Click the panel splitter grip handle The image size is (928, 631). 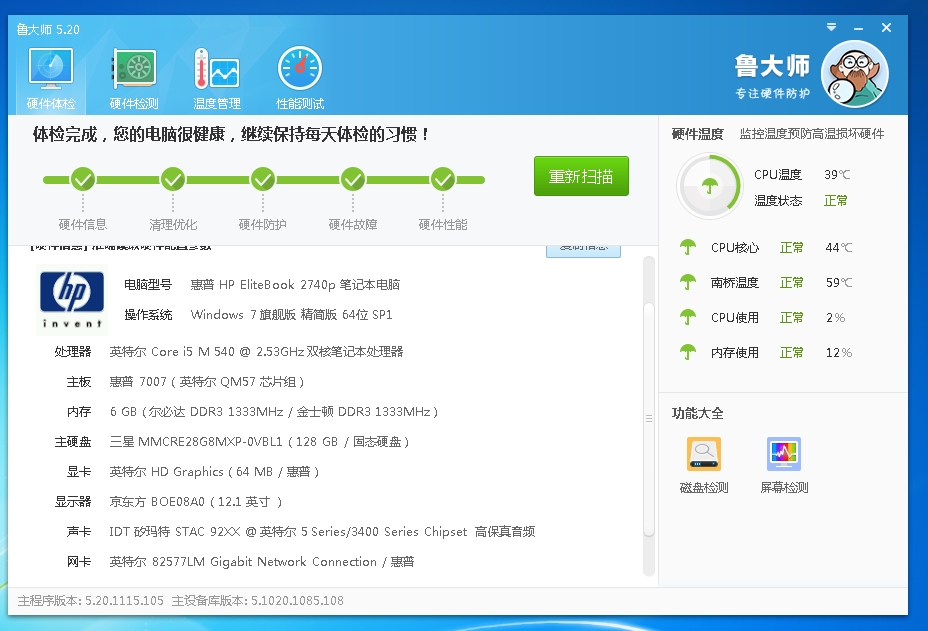click(649, 418)
